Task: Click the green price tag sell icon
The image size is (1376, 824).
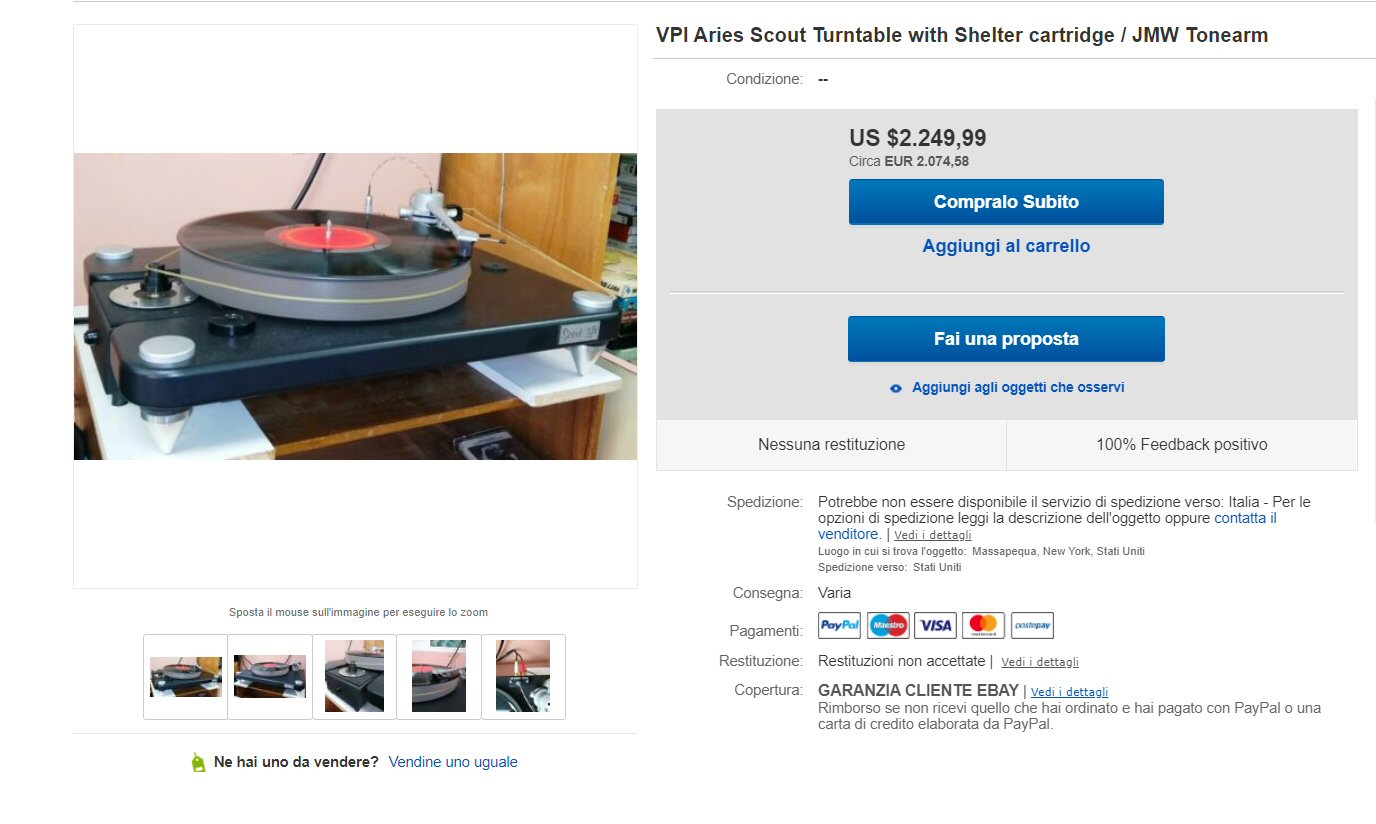Action: click(198, 762)
